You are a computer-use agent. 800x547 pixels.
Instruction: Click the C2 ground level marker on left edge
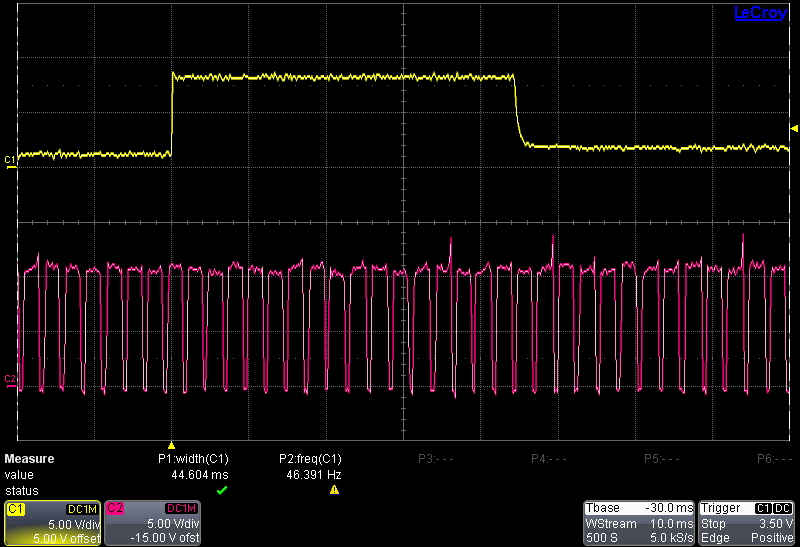coord(10,381)
